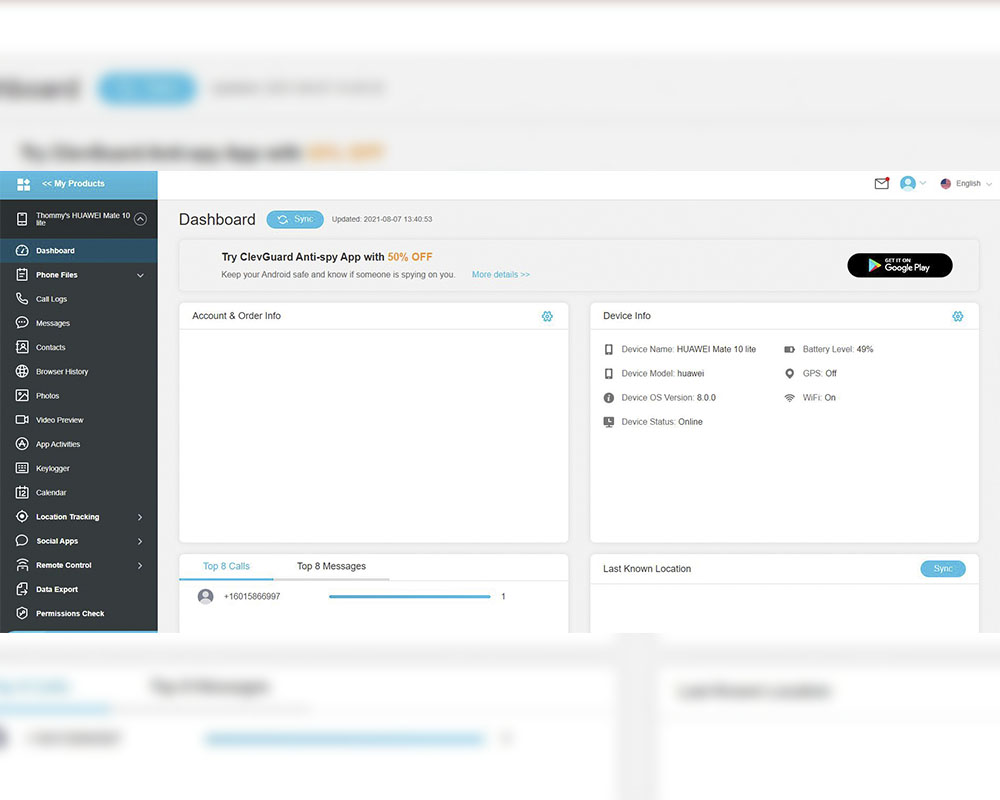This screenshot has width=1000, height=800.
Task: Click the WiFi On status entry
Action: pos(810,398)
